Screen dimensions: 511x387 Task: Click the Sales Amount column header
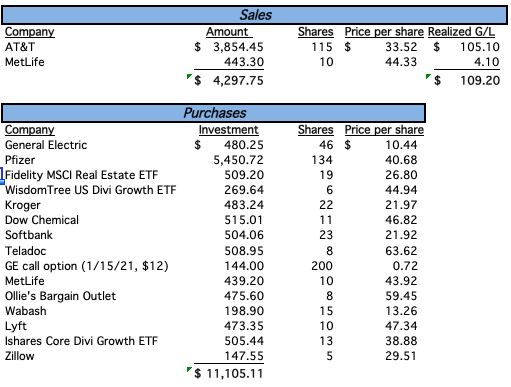227,32
